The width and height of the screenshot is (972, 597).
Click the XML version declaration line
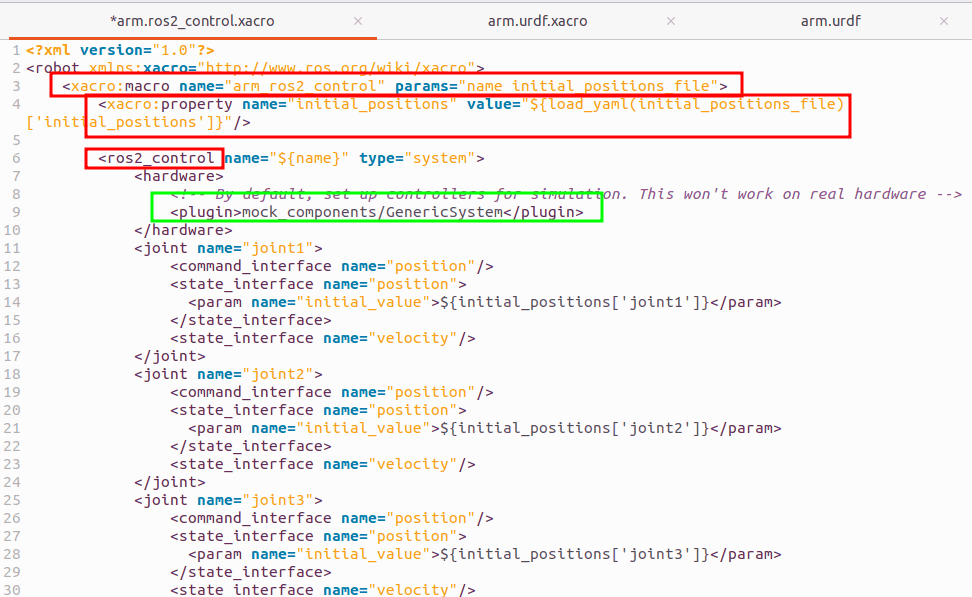coord(120,50)
